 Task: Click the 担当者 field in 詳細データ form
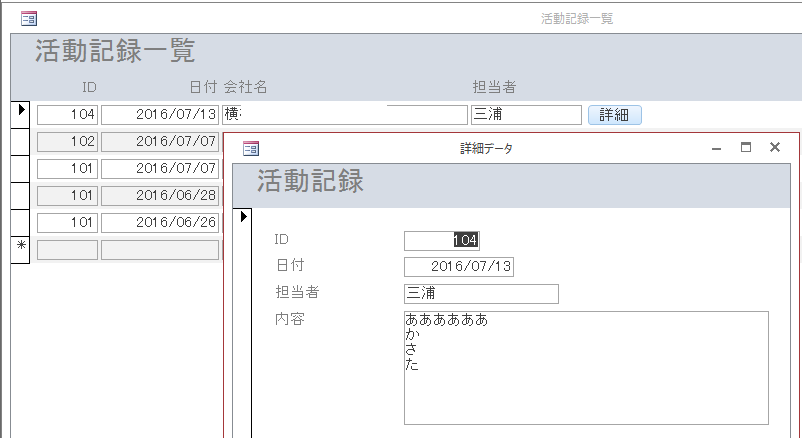(481, 294)
